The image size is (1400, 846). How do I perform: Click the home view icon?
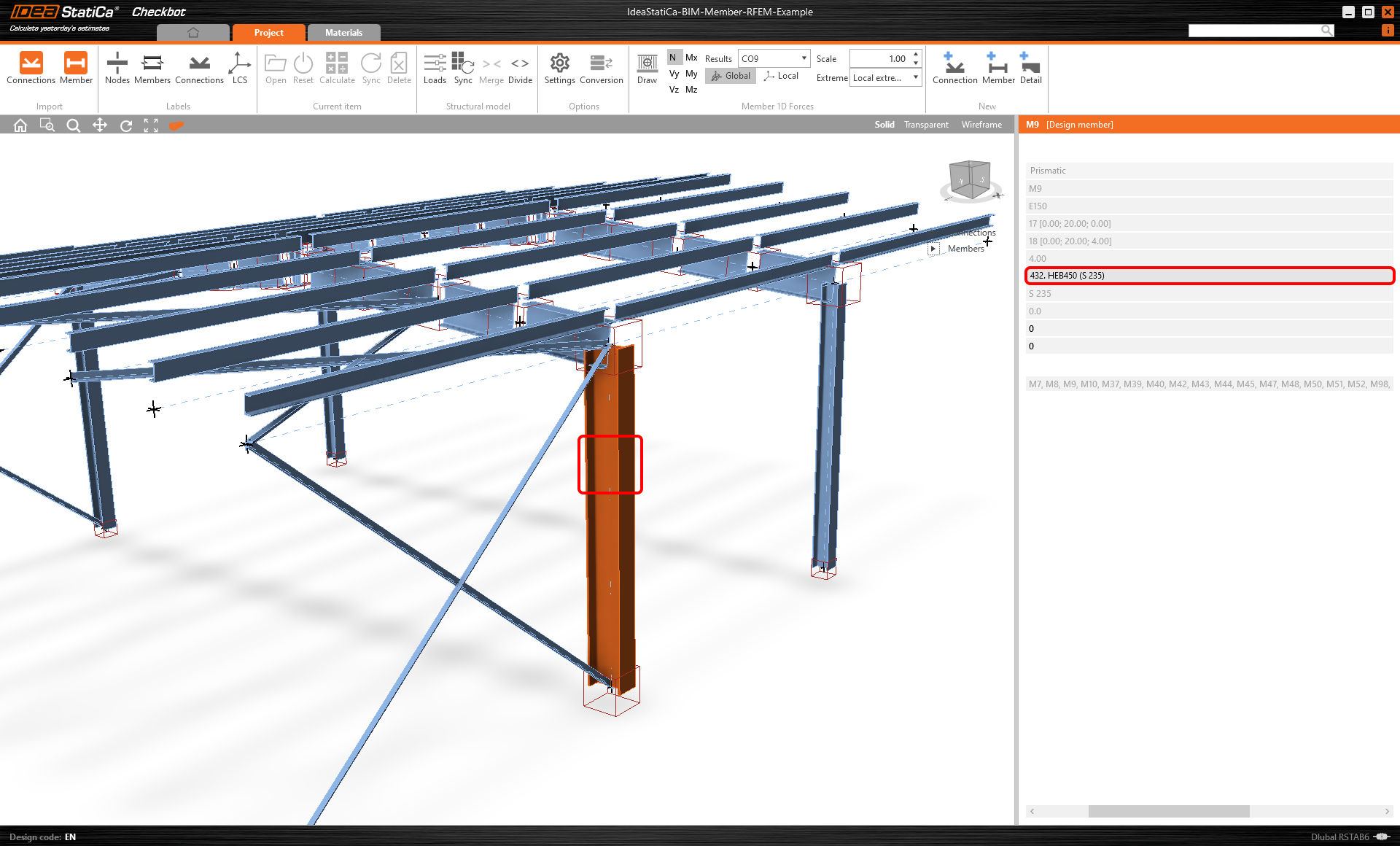point(20,125)
